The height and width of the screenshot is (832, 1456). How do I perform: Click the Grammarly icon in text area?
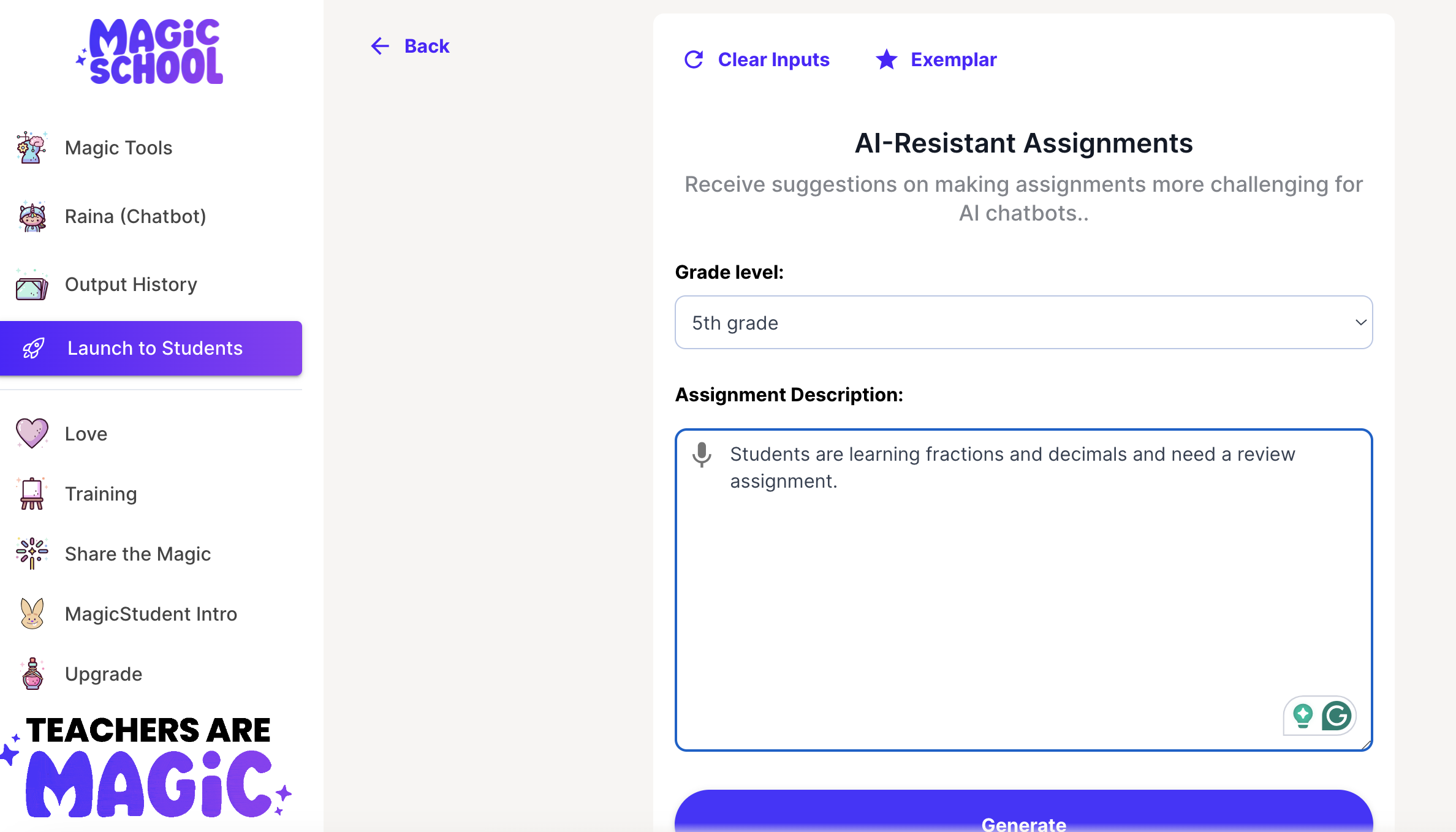[1337, 715]
